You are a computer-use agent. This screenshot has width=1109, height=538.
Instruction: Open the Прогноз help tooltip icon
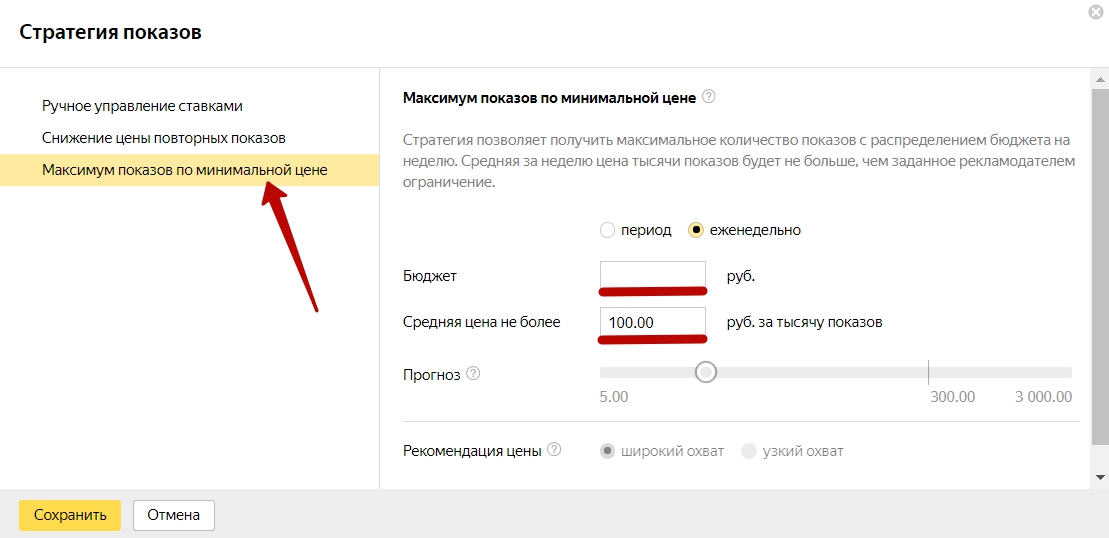(473, 374)
